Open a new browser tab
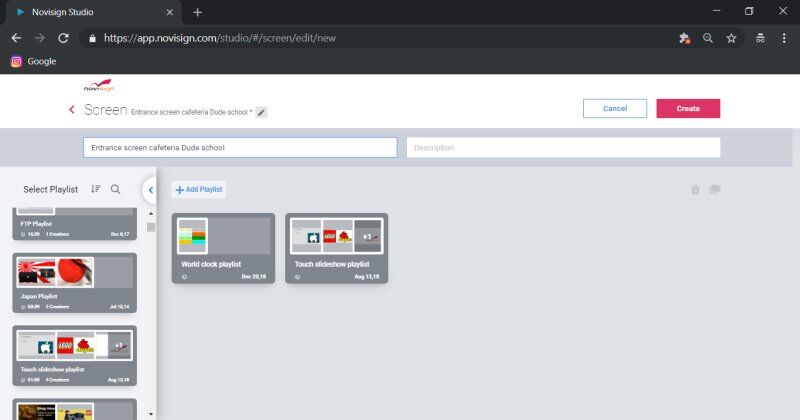The height and width of the screenshot is (420, 800). [197, 12]
